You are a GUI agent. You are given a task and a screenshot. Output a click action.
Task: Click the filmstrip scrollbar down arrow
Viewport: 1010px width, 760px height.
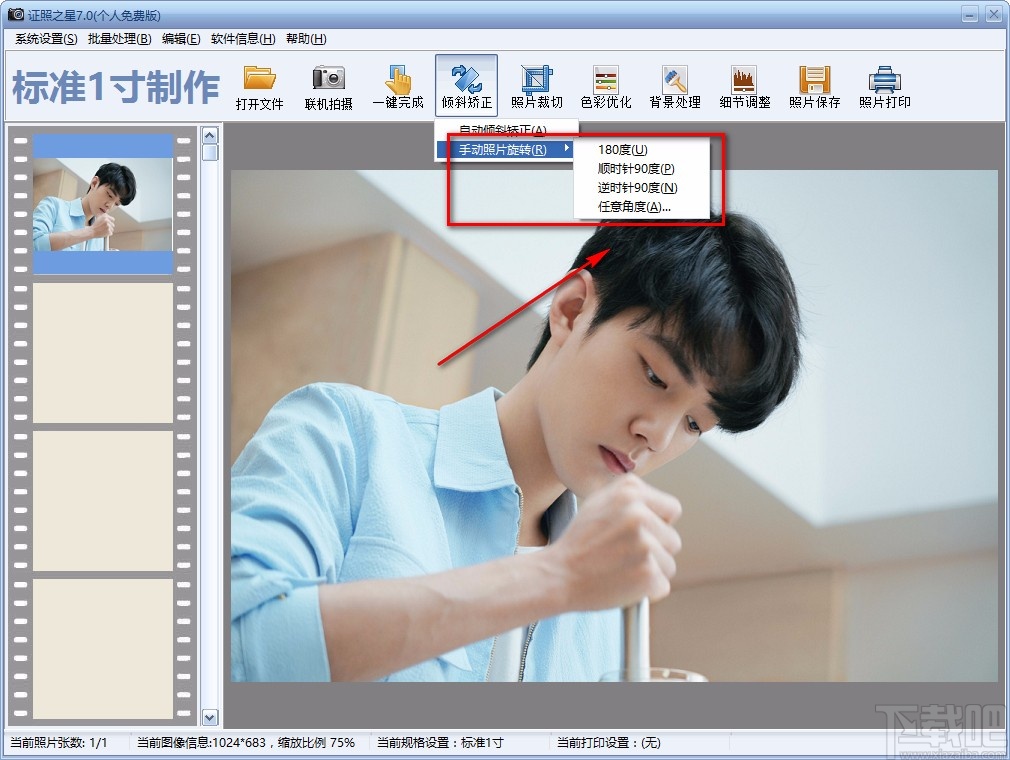[x=210, y=717]
